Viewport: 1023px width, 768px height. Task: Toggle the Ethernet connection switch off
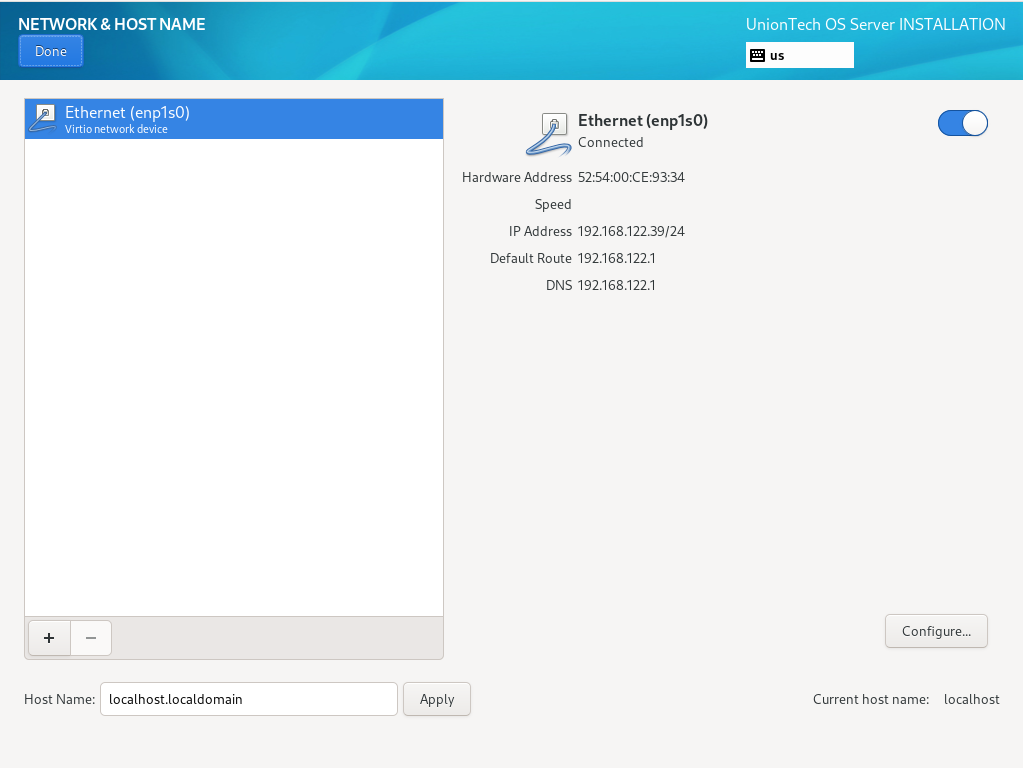pos(962,123)
